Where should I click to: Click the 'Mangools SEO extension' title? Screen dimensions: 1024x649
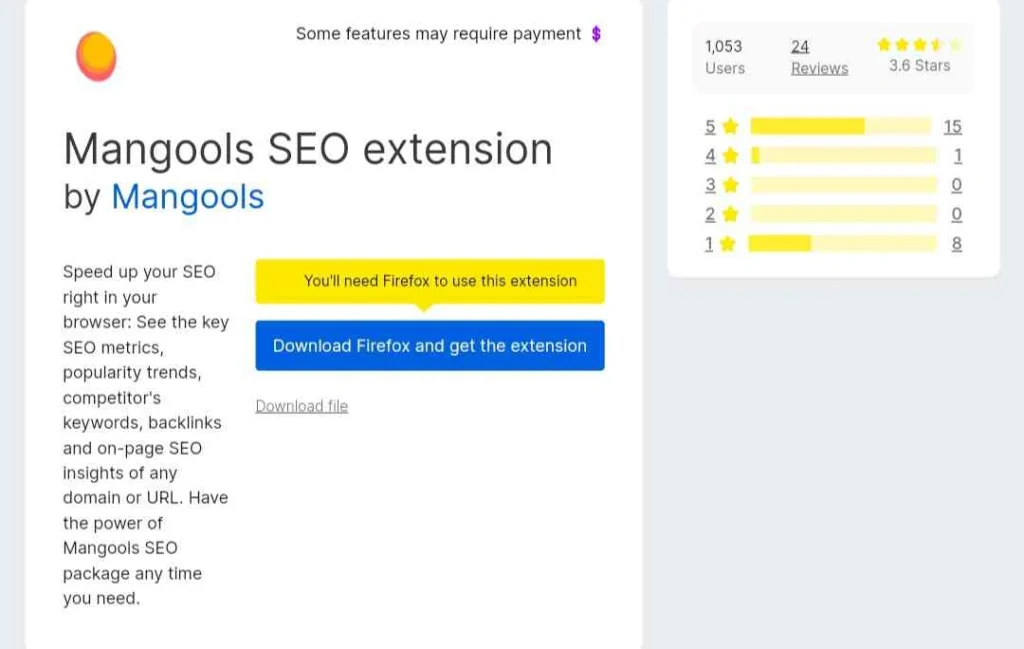[x=308, y=149]
